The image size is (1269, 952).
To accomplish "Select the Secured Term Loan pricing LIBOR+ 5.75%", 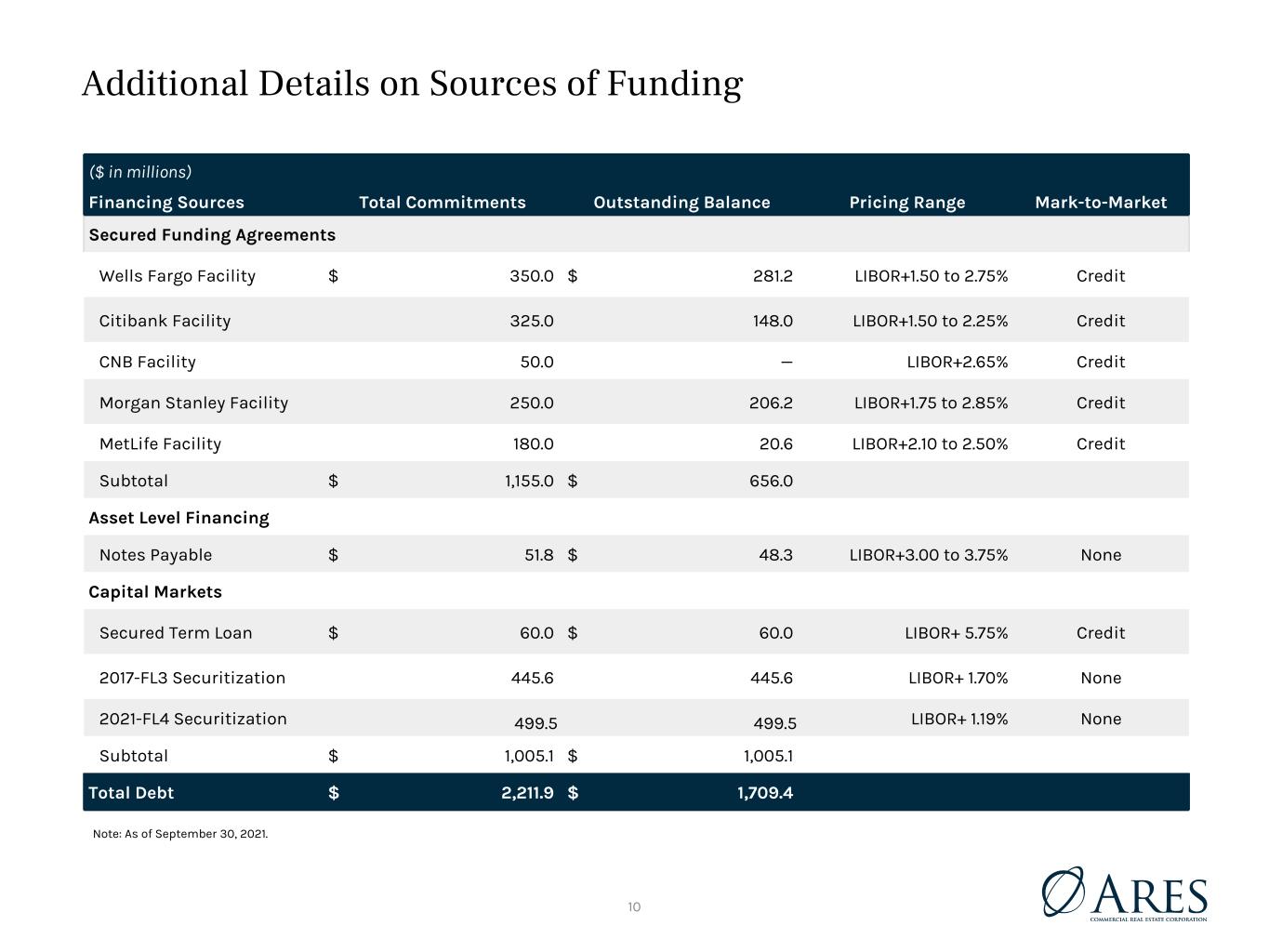I will [957, 633].
